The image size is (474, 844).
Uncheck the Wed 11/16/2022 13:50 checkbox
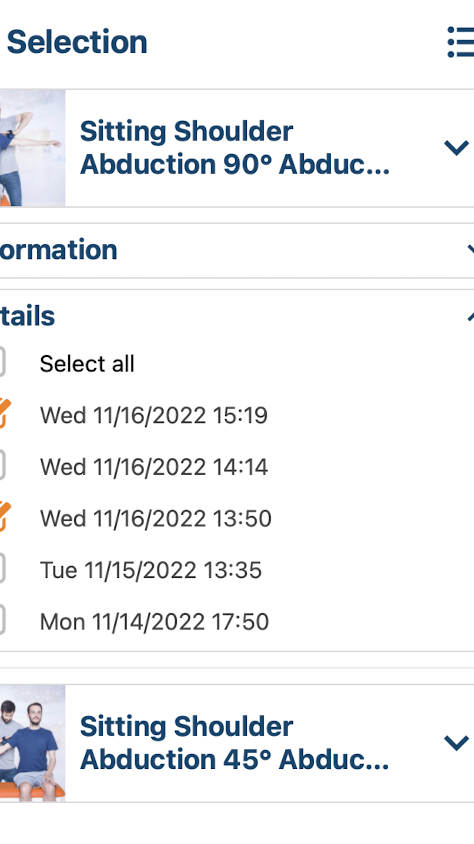[4, 517]
